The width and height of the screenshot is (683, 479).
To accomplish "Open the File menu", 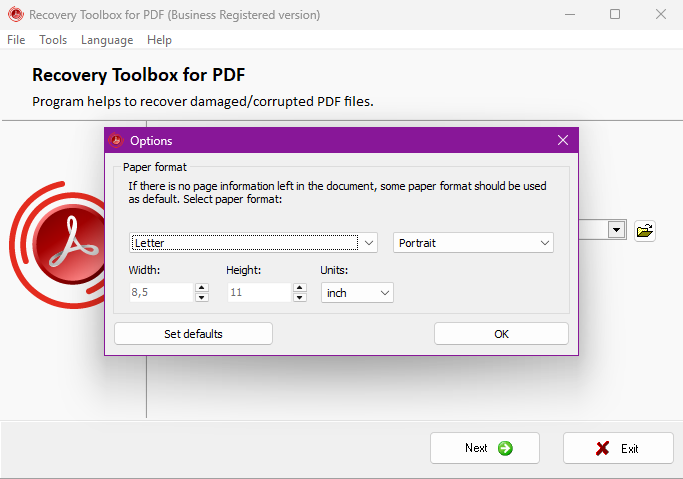I will click(x=16, y=40).
